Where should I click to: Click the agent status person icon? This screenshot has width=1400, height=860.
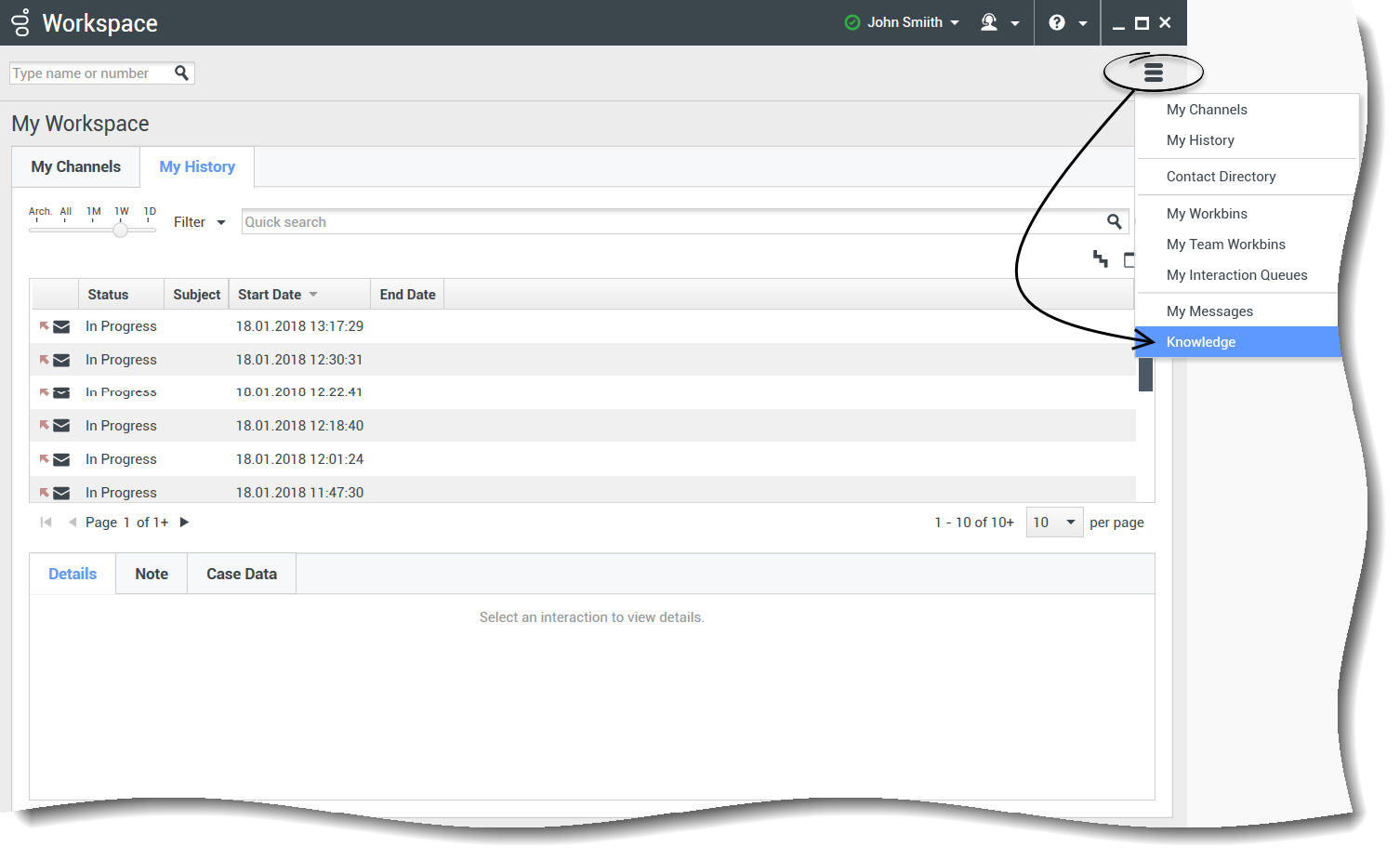click(989, 22)
